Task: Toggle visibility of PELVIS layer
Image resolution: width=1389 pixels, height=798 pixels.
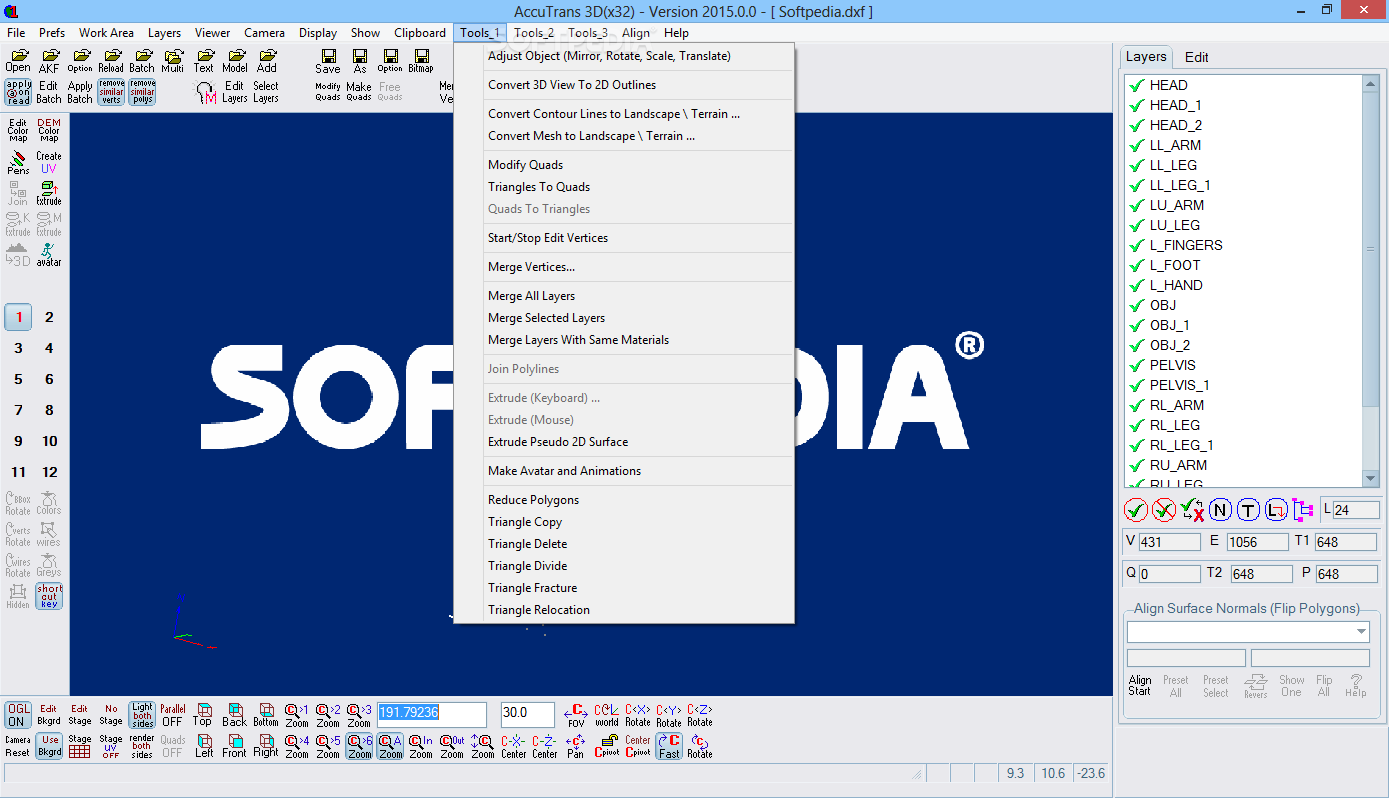Action: 1136,365
